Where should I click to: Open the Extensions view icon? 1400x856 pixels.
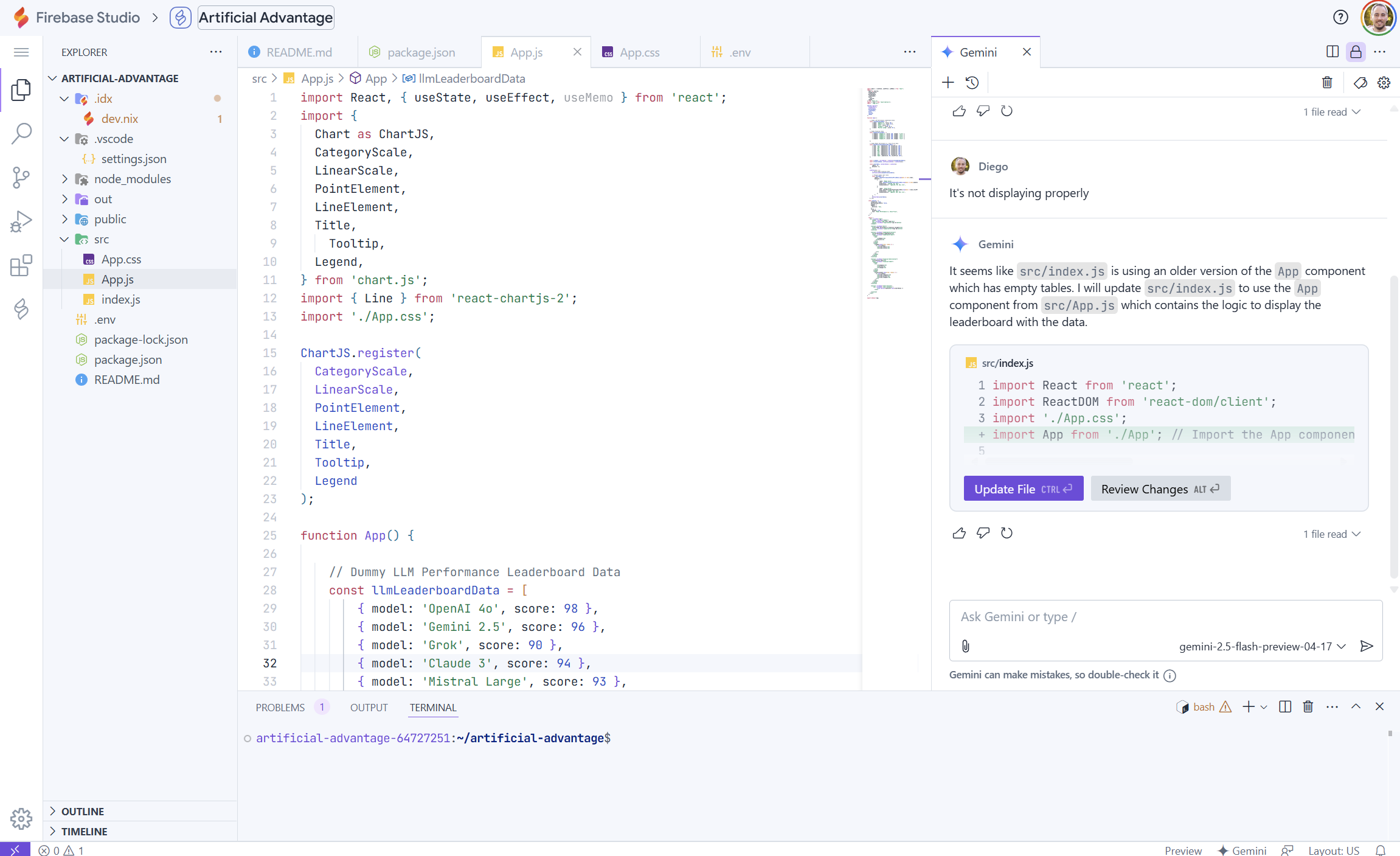point(21,265)
